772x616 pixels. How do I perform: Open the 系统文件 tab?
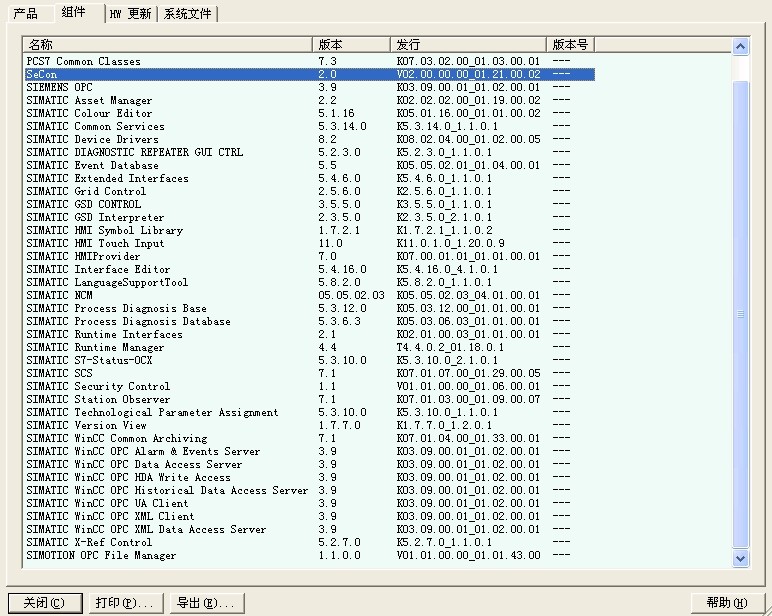pyautogui.click(x=188, y=14)
